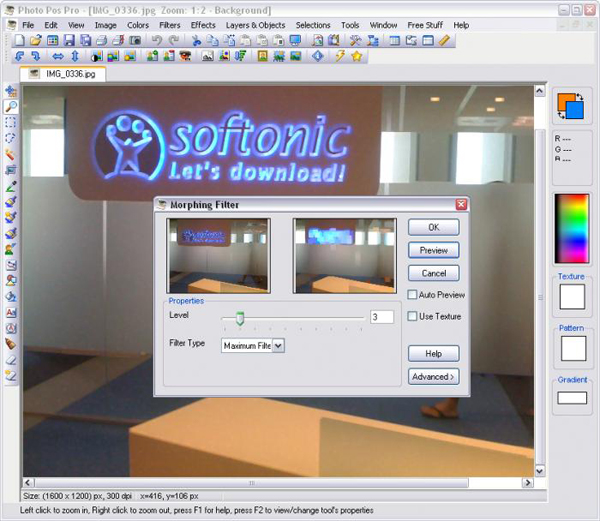
Task: Click the New document icon
Action: [20, 41]
